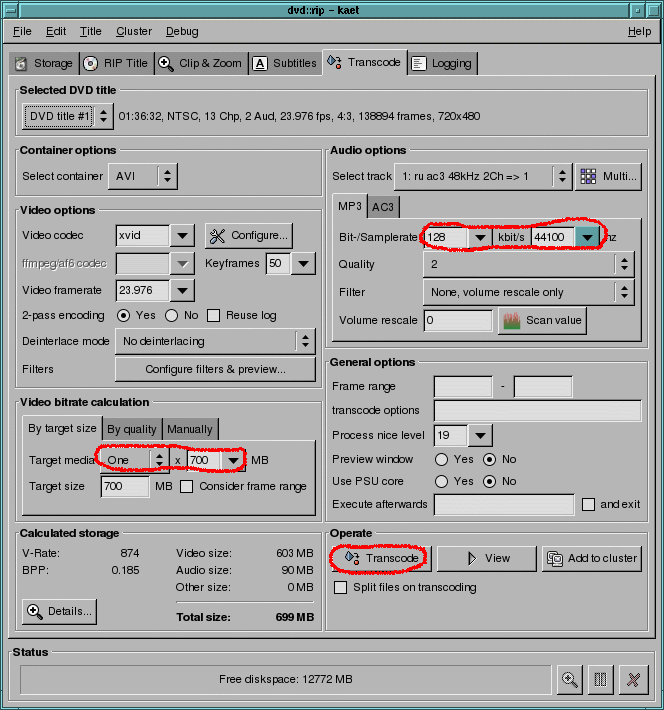Viewport: 664px width, 710px height.
Task: Open the Title menu
Action: pyautogui.click(x=91, y=31)
